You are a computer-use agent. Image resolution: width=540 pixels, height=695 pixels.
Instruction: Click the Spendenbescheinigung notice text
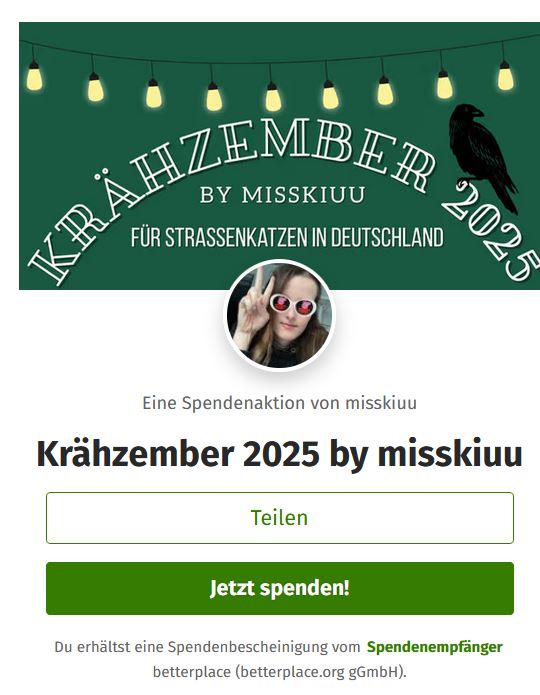click(279, 660)
